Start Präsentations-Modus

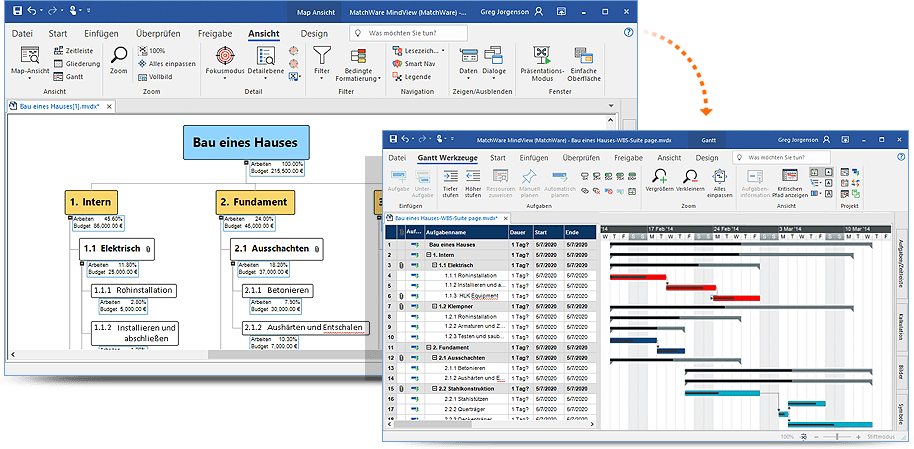pyautogui.click(x=542, y=64)
